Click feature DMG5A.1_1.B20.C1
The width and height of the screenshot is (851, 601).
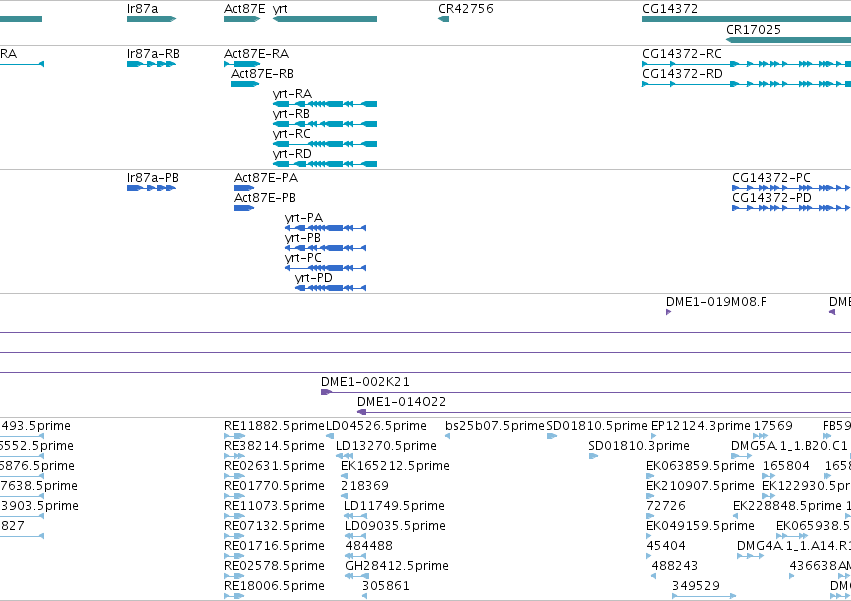(x=741, y=456)
